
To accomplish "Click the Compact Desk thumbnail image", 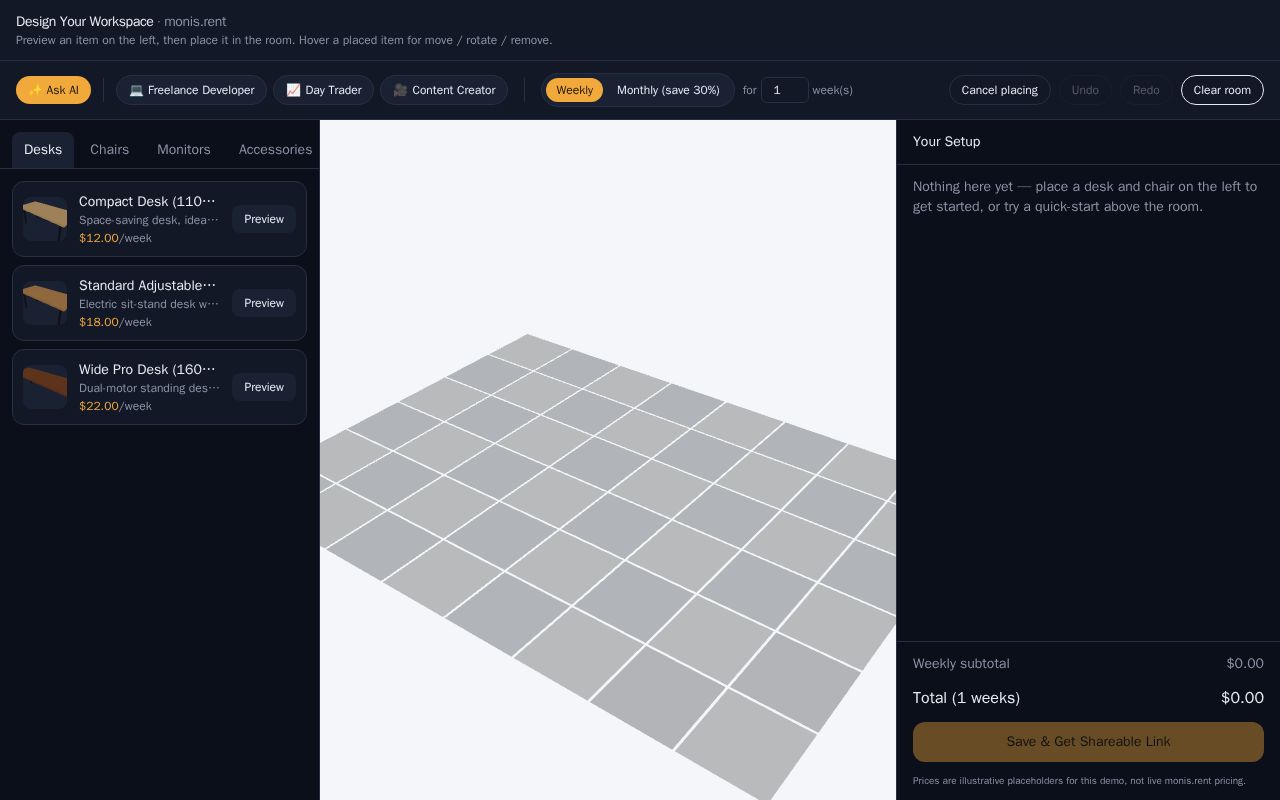I will pyautogui.click(x=45, y=219).
